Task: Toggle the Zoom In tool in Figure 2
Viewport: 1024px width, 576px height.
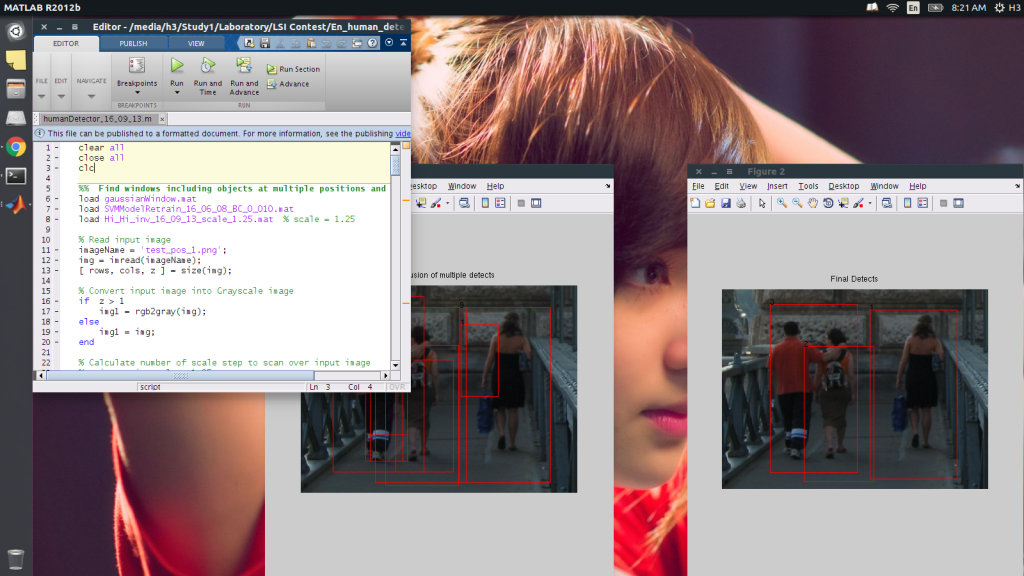Action: (782, 203)
